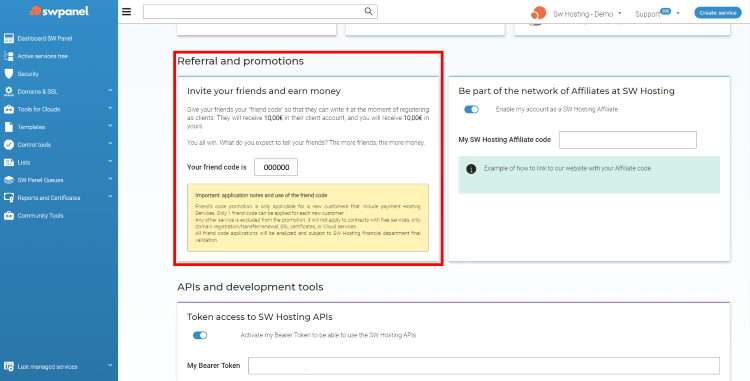Open Dashboard SW Panel menu item
The width and height of the screenshot is (750, 381).
click(45, 38)
